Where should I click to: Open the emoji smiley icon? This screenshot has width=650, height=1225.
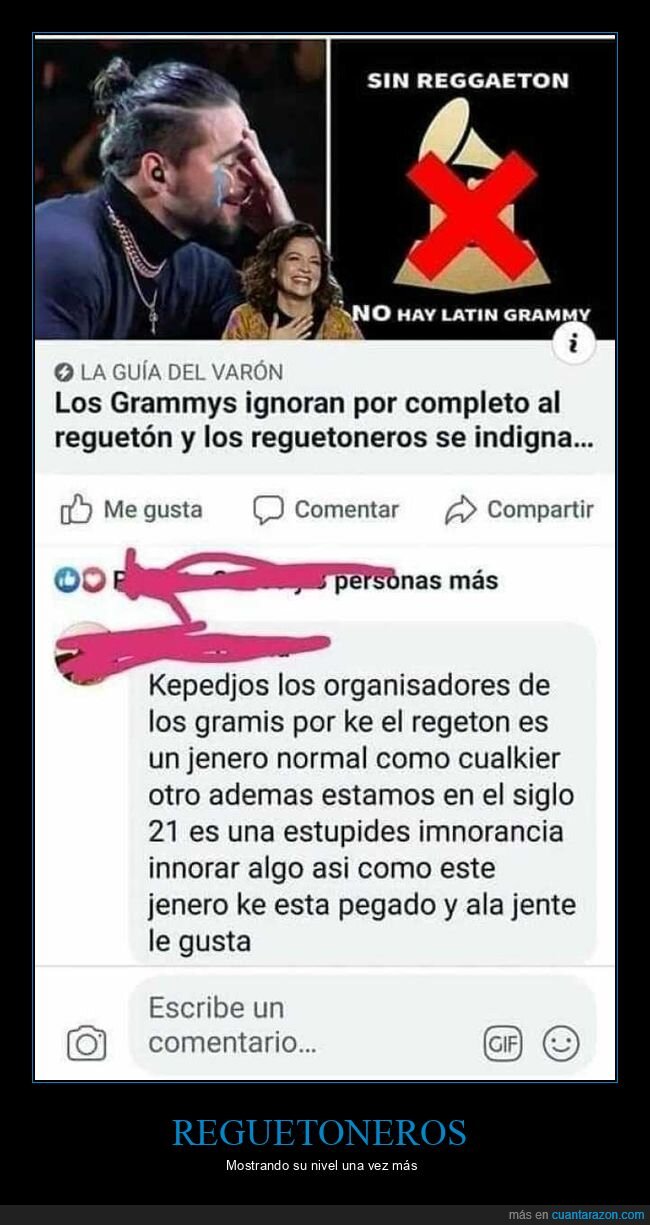tap(561, 1044)
